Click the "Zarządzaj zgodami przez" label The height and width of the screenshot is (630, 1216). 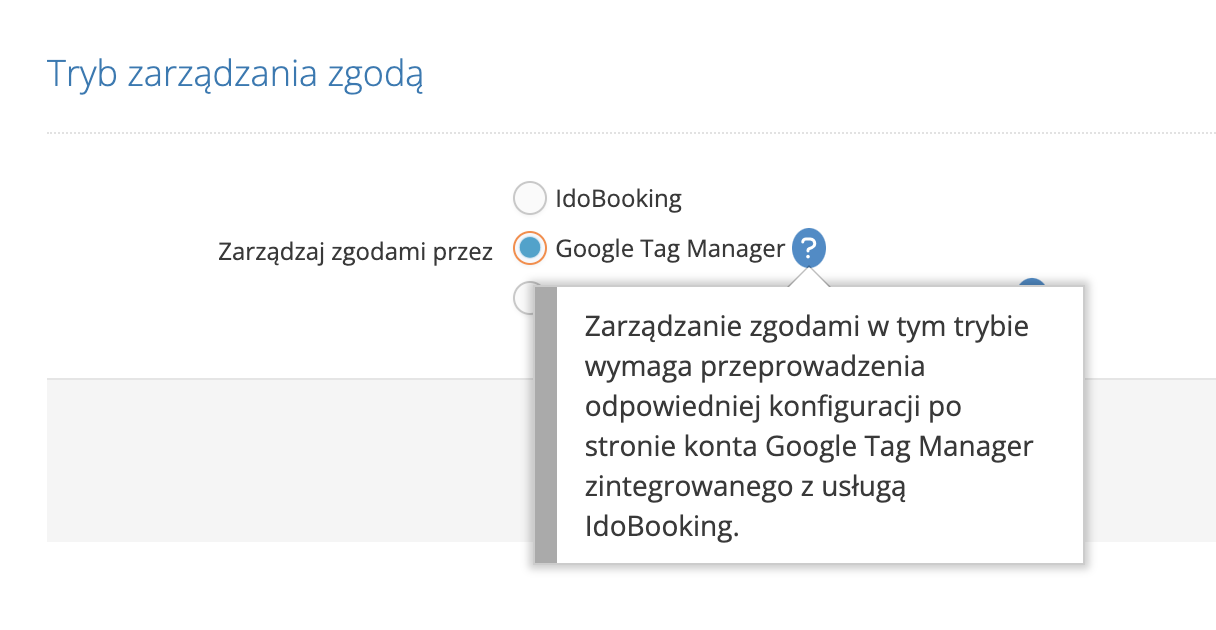click(355, 251)
